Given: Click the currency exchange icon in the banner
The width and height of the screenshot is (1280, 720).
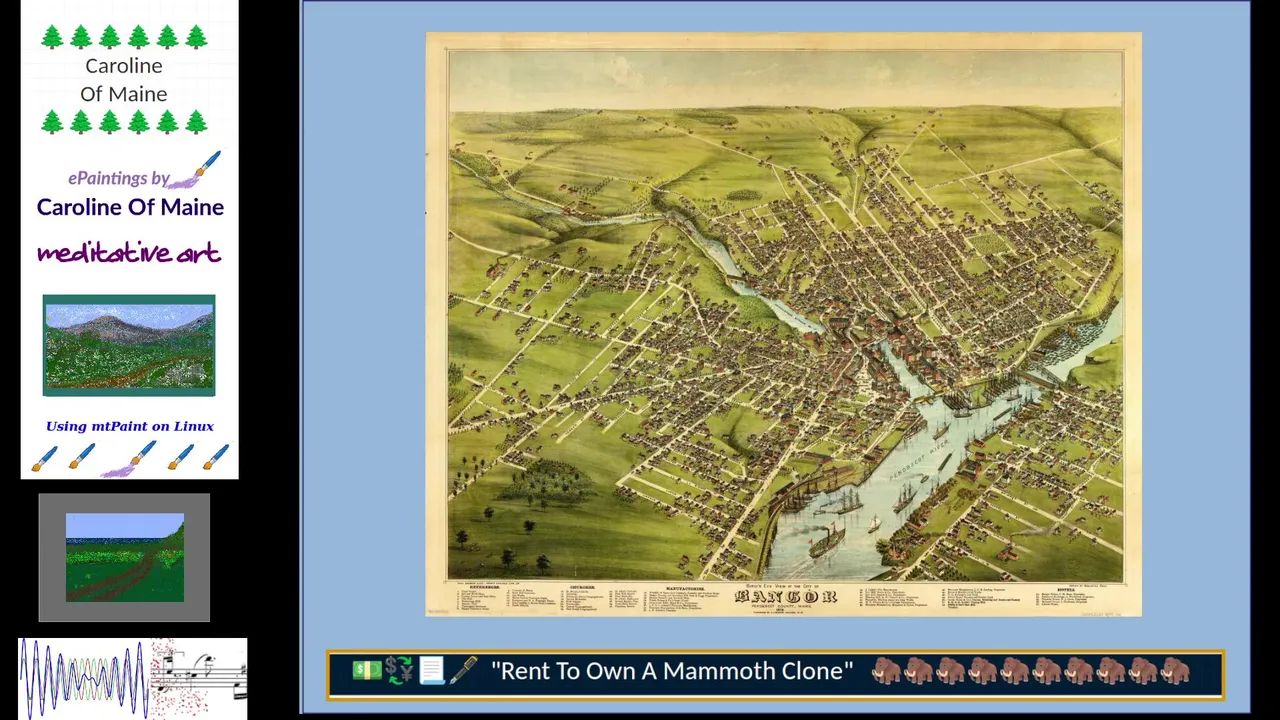Looking at the screenshot, I should [398, 671].
